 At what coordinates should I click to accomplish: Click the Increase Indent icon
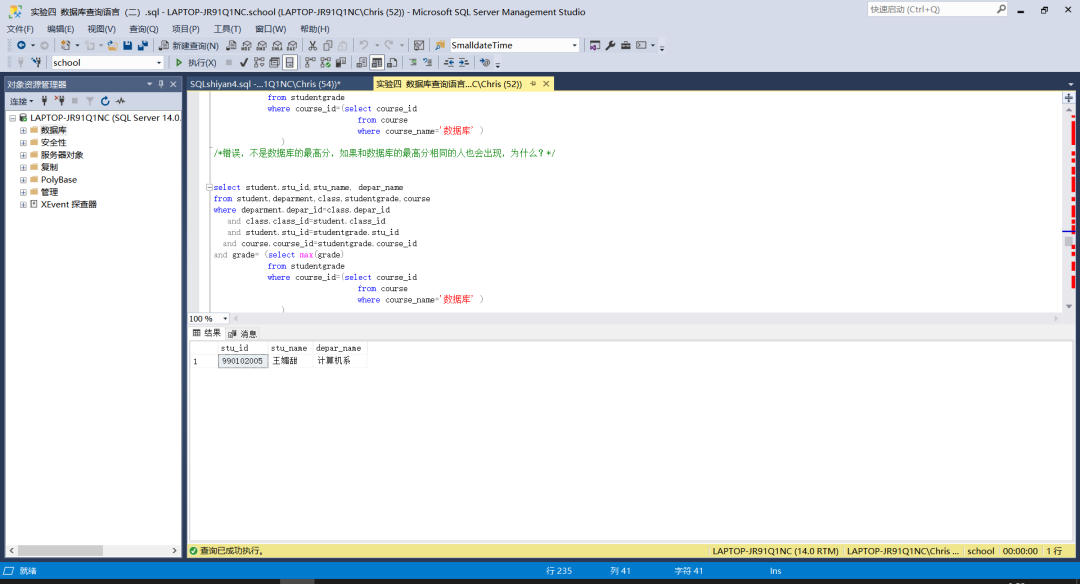coord(464,63)
